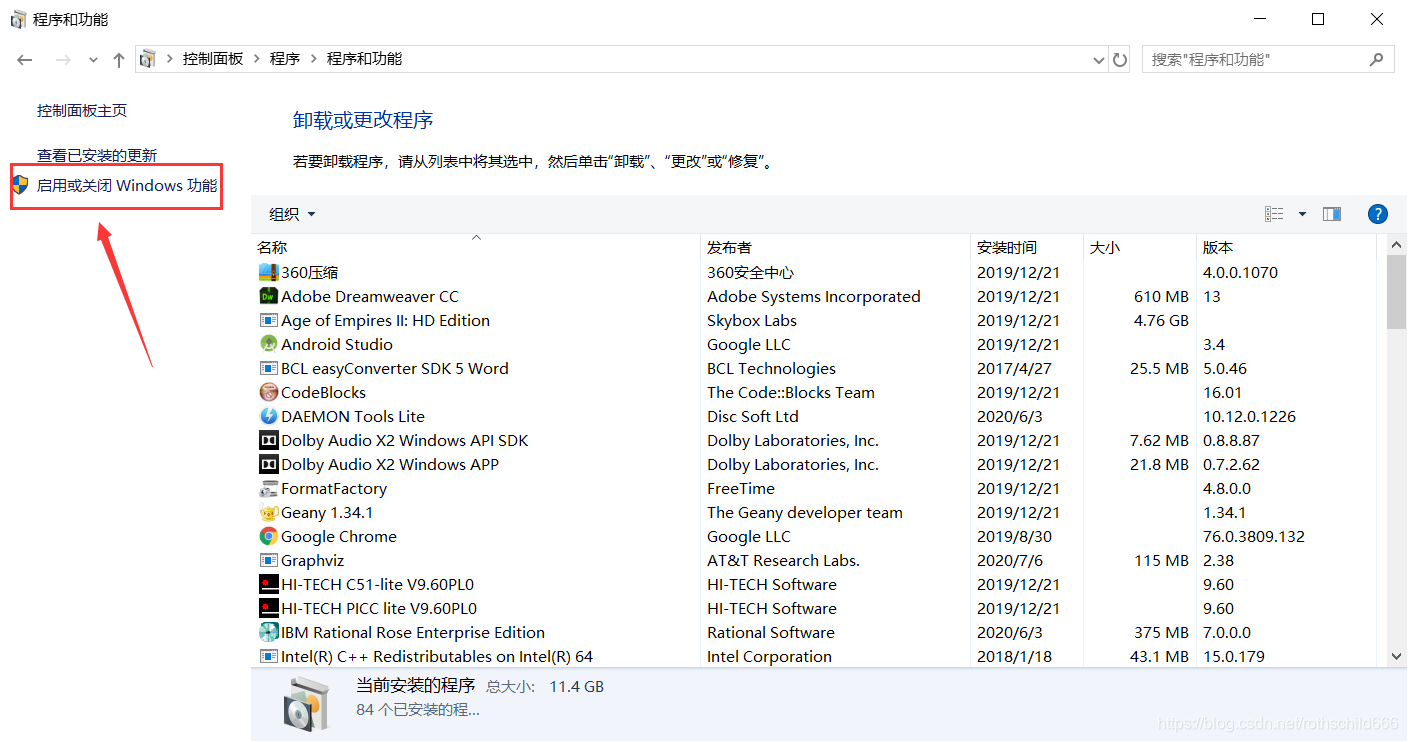The width and height of the screenshot is (1408, 742).
Task: Click the Google Chrome icon
Action: point(268,536)
